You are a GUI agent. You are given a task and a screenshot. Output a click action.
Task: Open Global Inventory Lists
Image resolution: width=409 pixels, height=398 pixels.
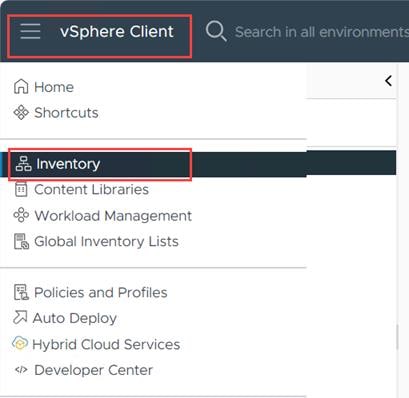pyautogui.click(x=106, y=241)
